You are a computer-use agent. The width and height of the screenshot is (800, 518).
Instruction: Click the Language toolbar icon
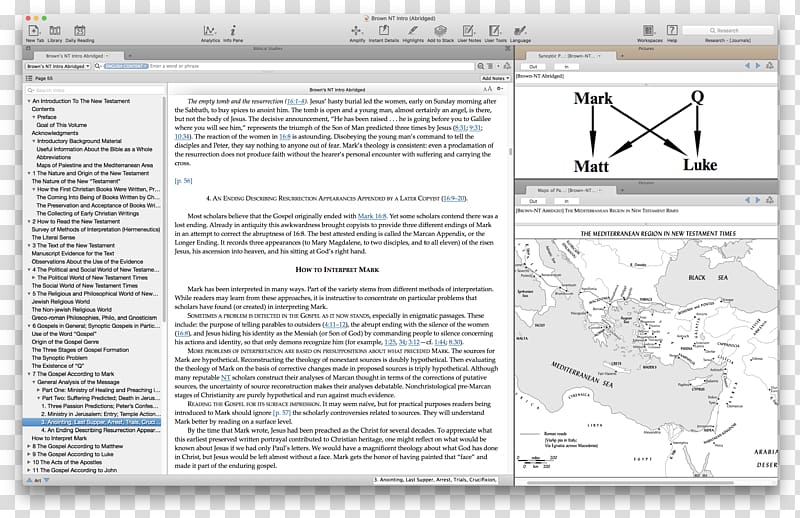point(520,31)
